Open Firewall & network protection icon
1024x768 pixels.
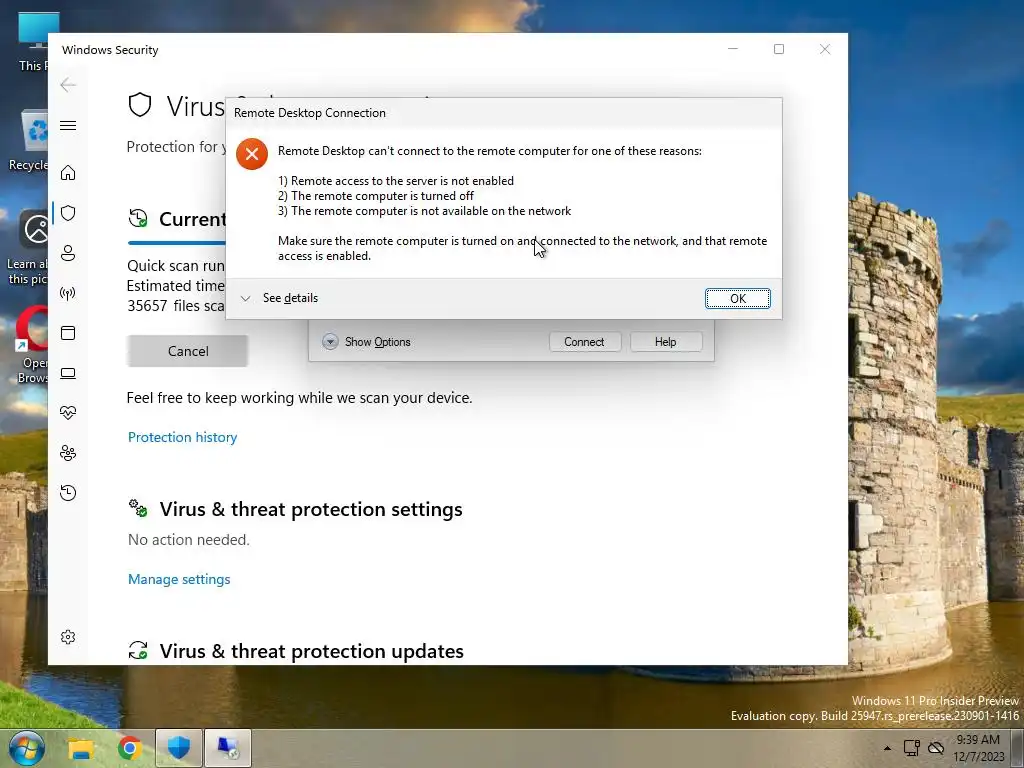click(x=68, y=293)
